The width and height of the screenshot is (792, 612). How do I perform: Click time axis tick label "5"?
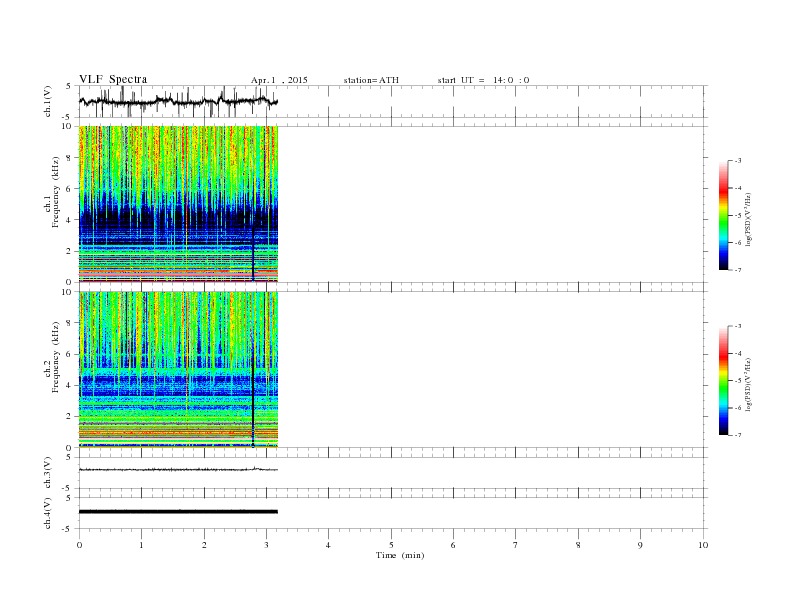tap(391, 545)
